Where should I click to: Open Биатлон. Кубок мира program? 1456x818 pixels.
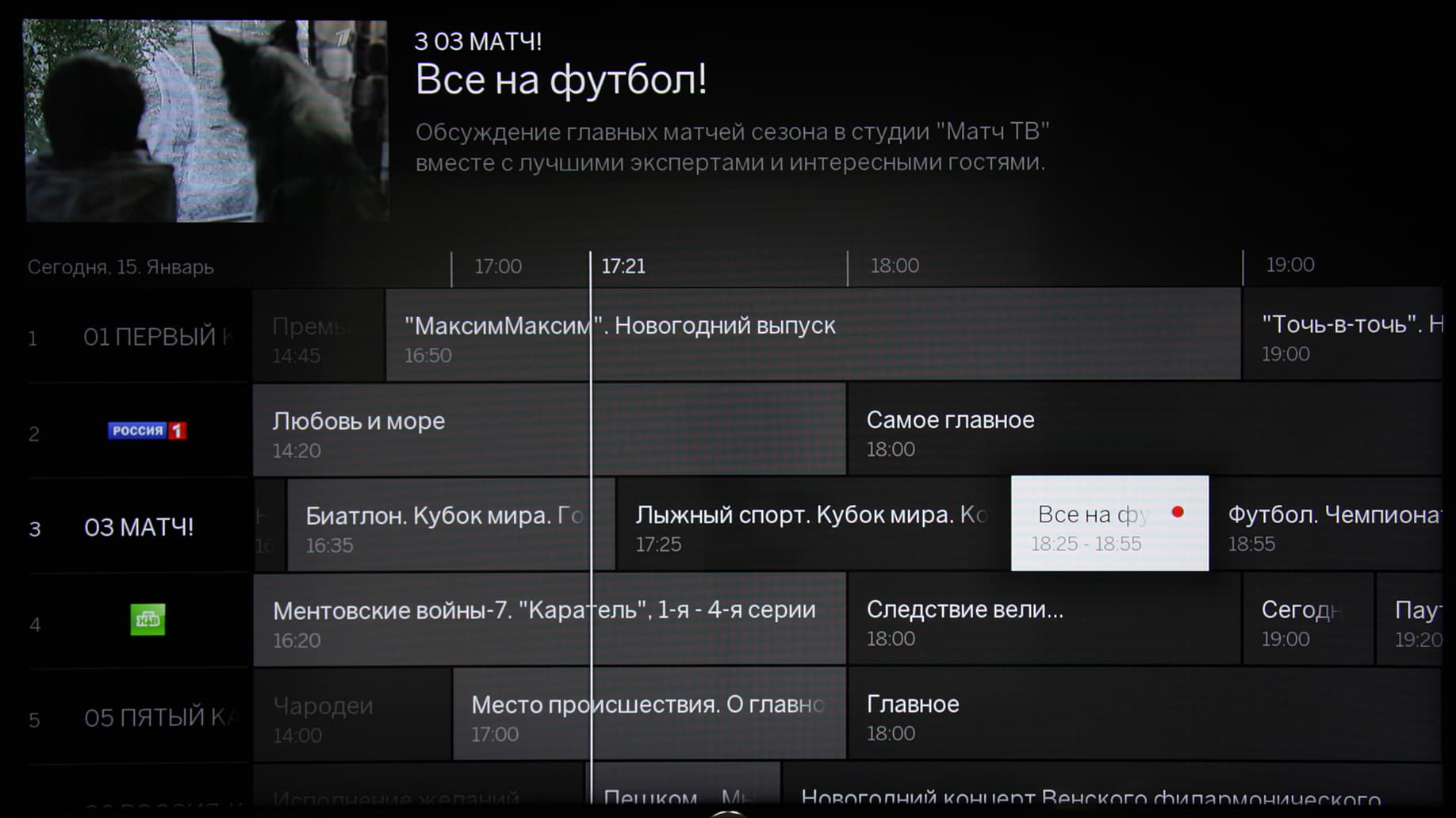(450, 525)
